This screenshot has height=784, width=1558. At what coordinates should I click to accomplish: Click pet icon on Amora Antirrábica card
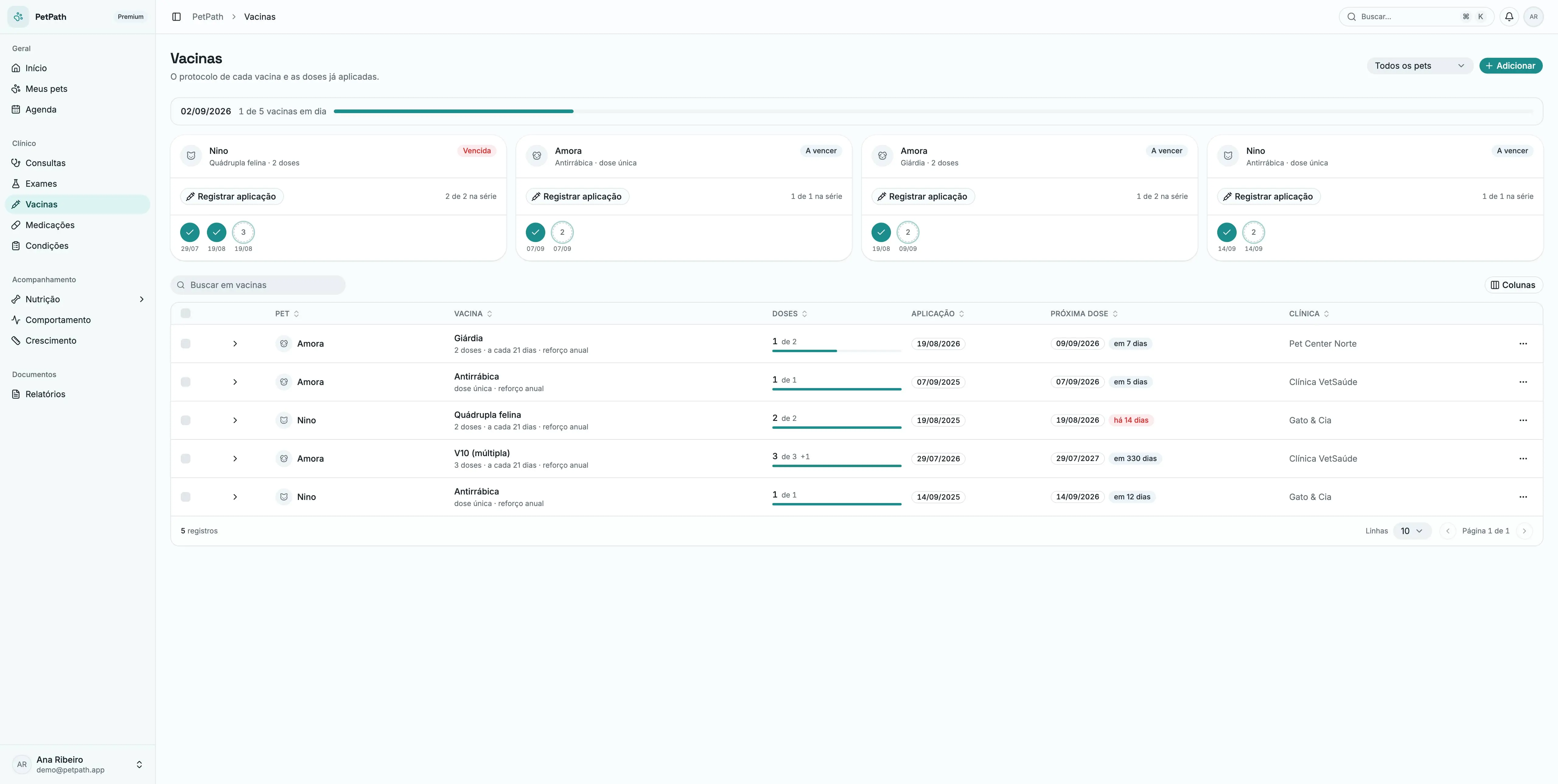tap(536, 156)
